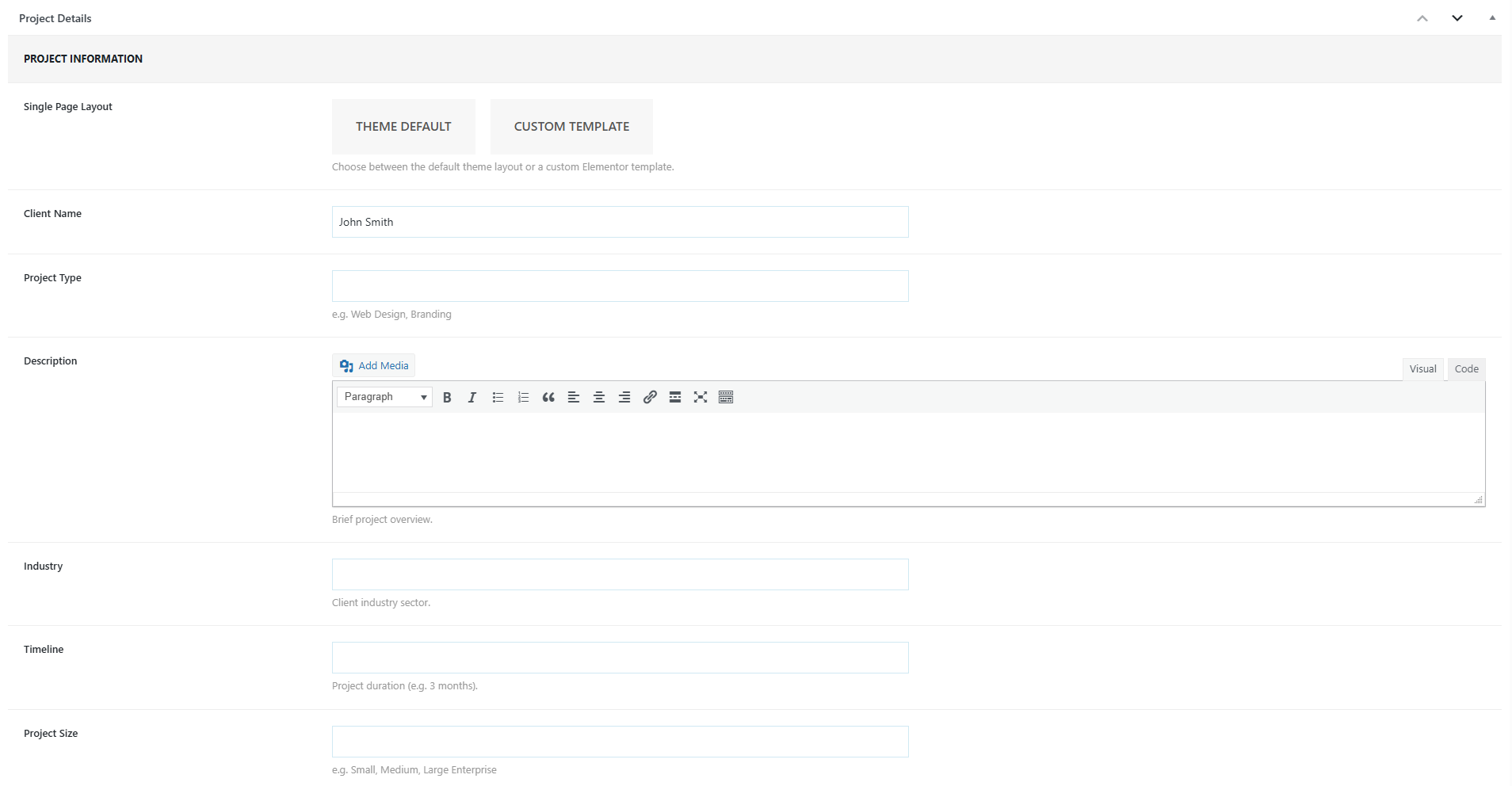Choose the Custom Template layout option
The width and height of the screenshot is (1512, 786).
point(571,127)
